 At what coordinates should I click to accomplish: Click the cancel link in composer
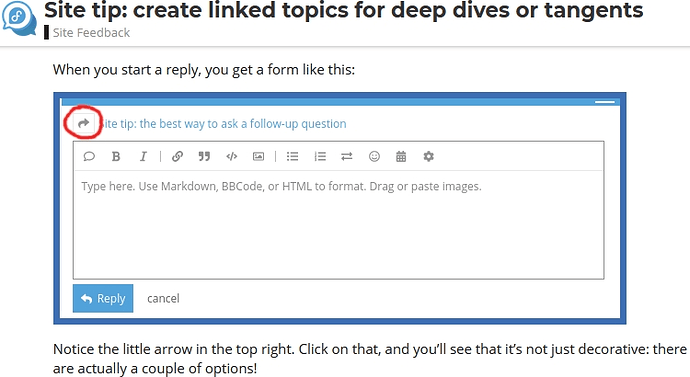[163, 298]
